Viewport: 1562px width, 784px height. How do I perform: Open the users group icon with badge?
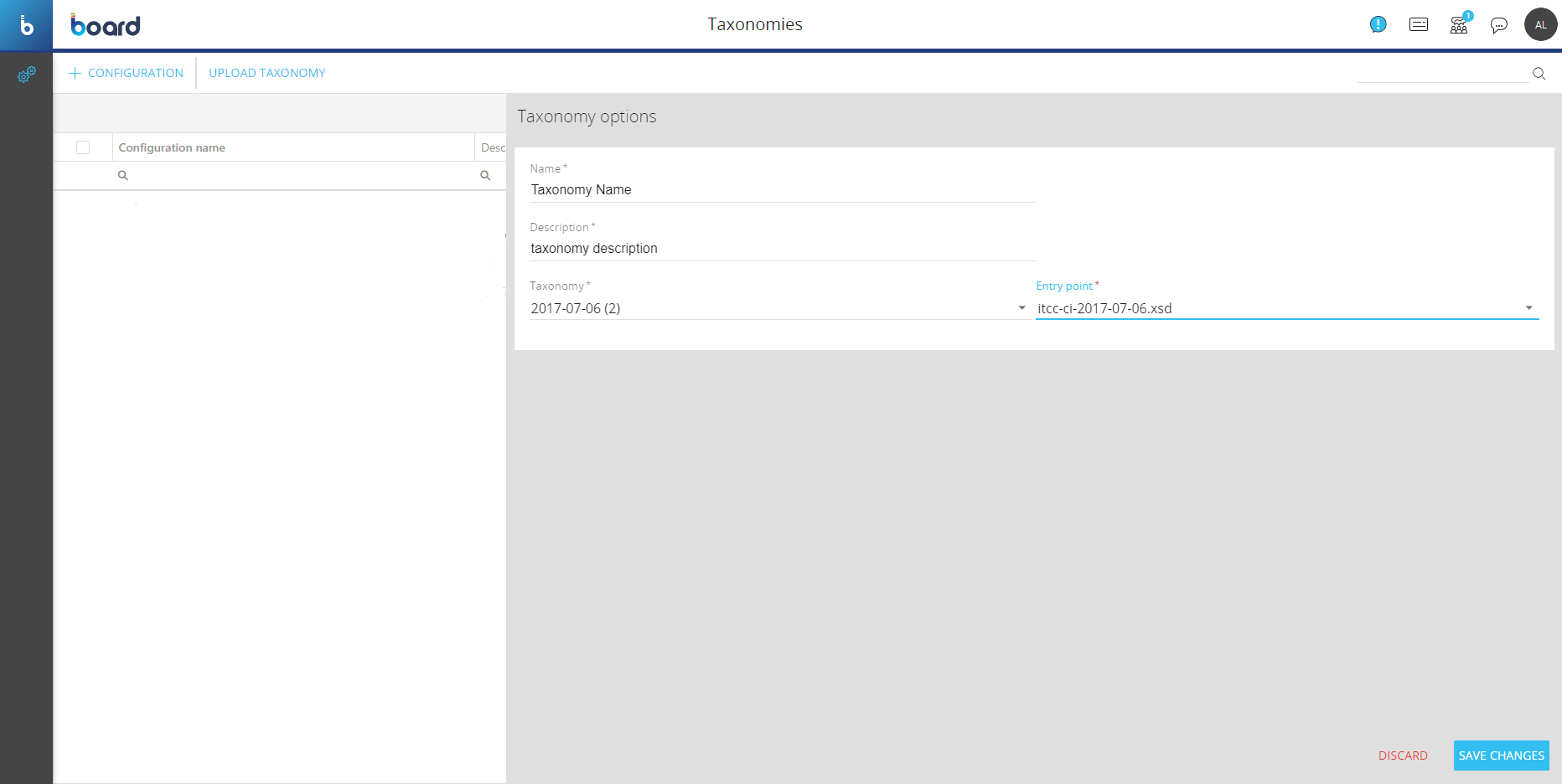point(1459,25)
